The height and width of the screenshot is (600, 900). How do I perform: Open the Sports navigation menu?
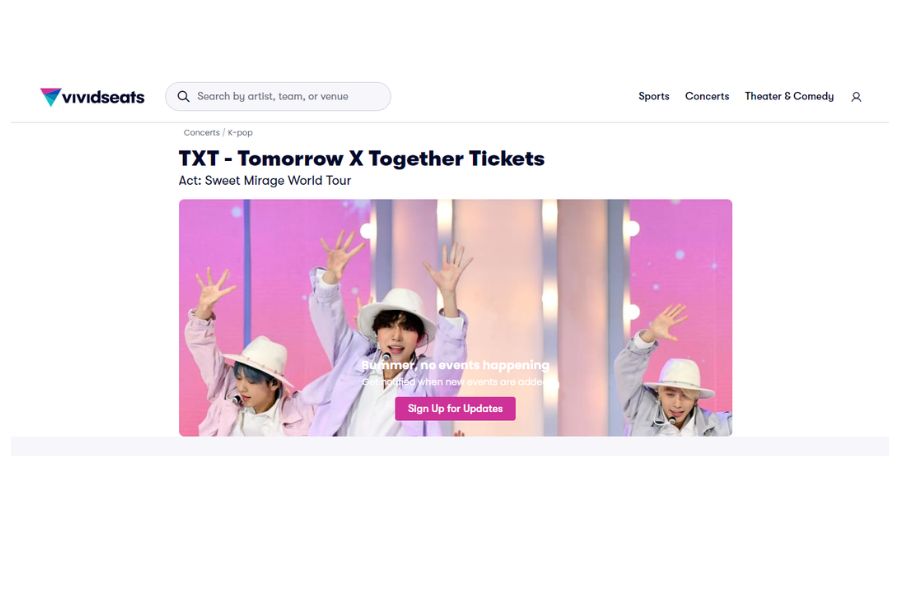tap(654, 96)
